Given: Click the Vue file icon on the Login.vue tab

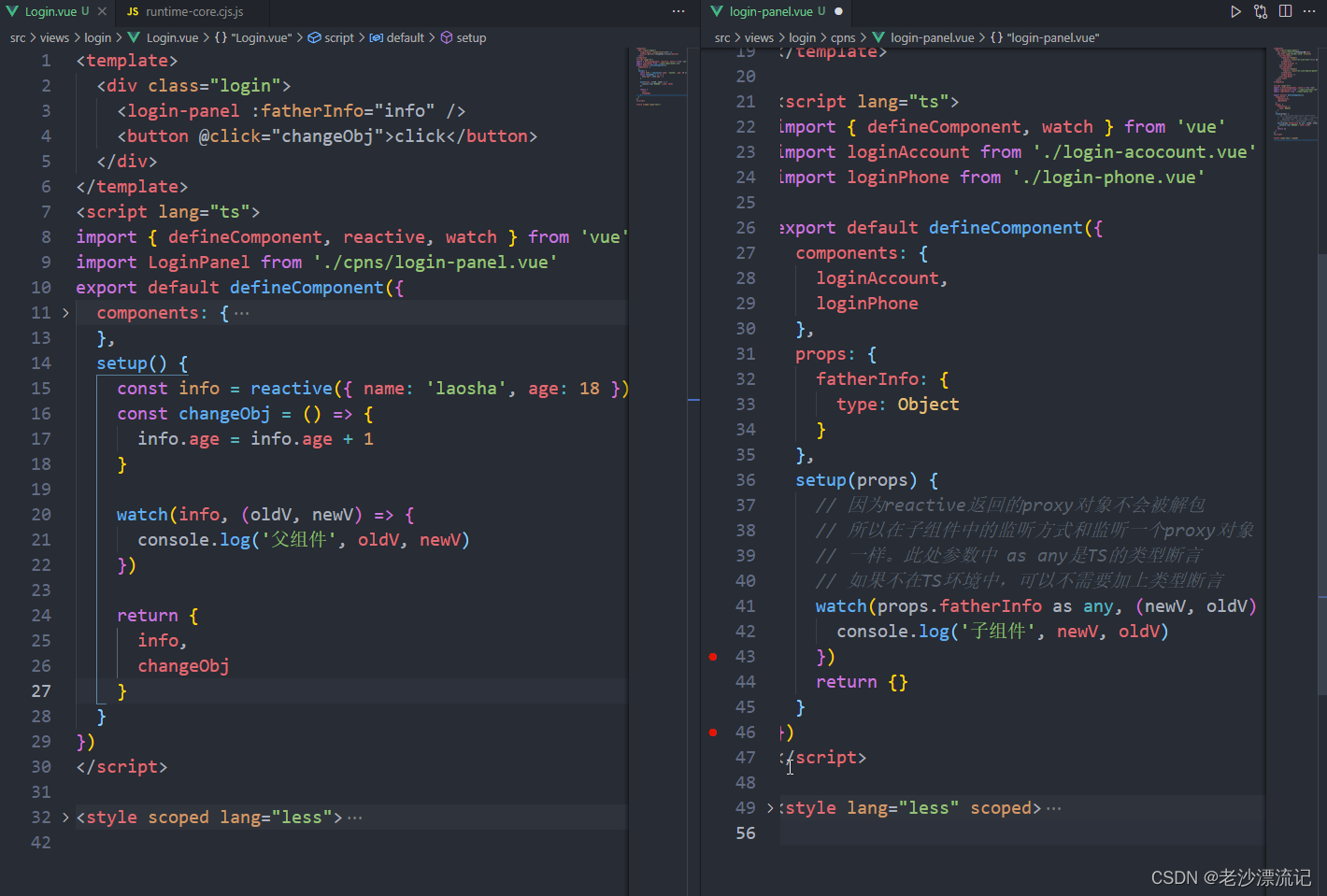Looking at the screenshot, I should pos(12,11).
